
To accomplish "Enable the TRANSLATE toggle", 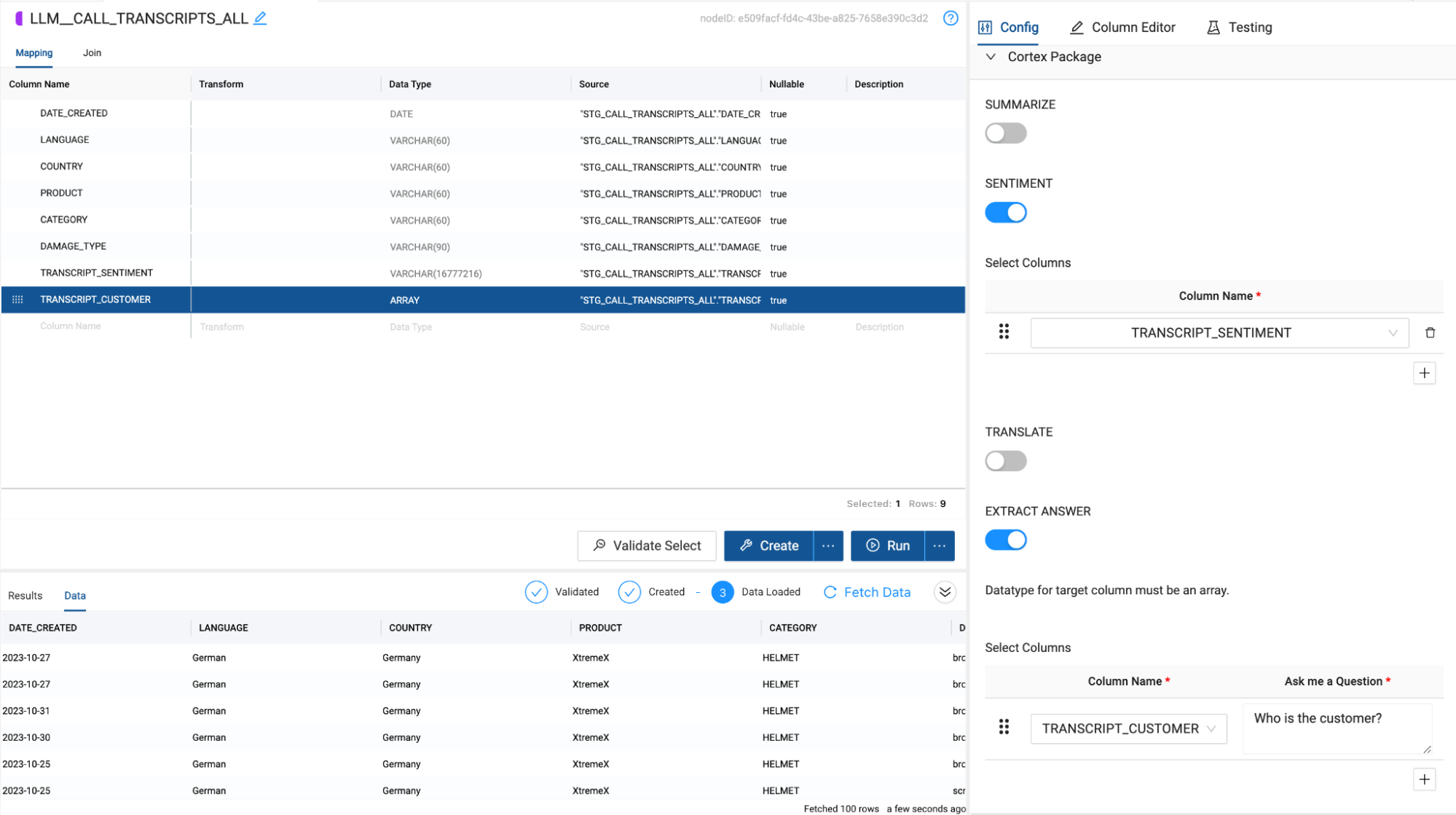I will coord(1005,461).
